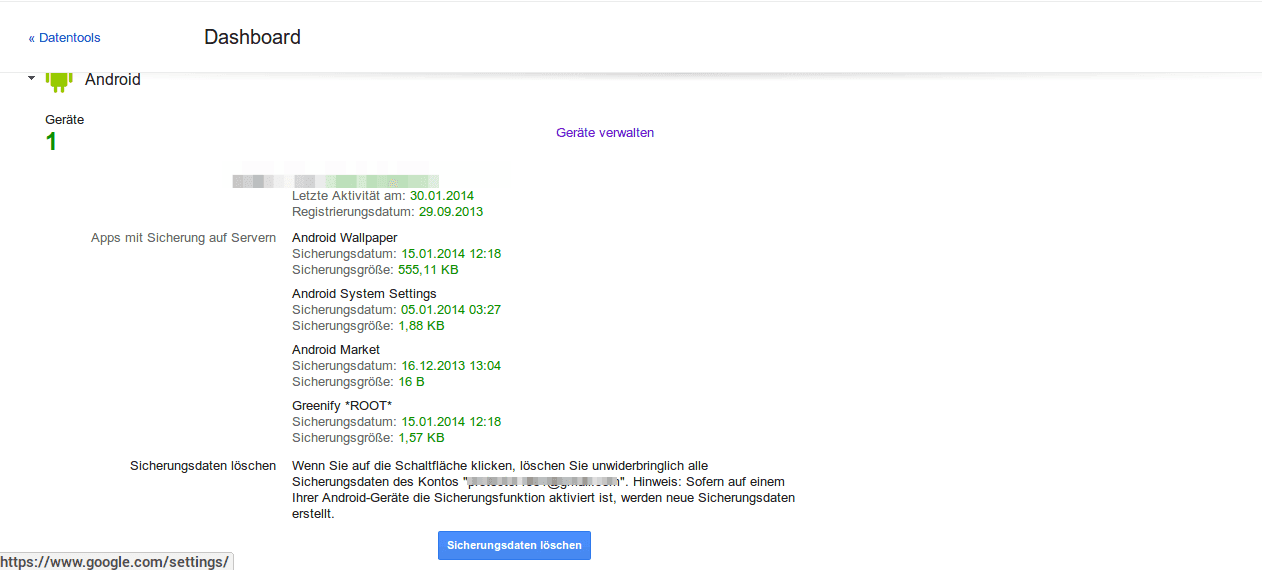The width and height of the screenshot is (1262, 570).
Task: Click the 555,11 KB backup size
Action: (428, 270)
